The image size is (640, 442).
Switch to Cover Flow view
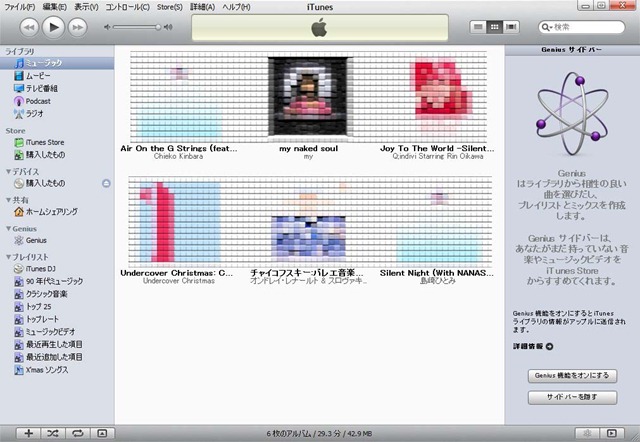(511, 27)
